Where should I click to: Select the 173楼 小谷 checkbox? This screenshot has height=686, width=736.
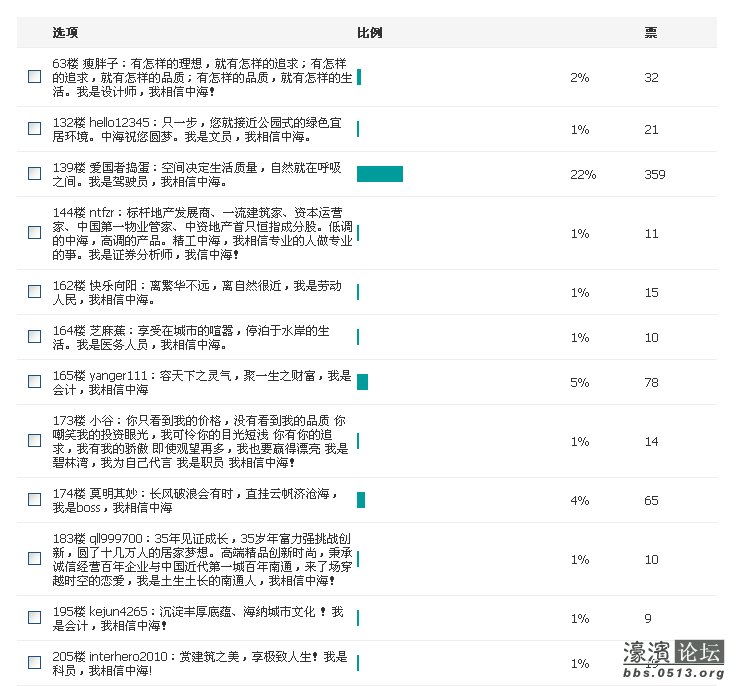(34, 441)
